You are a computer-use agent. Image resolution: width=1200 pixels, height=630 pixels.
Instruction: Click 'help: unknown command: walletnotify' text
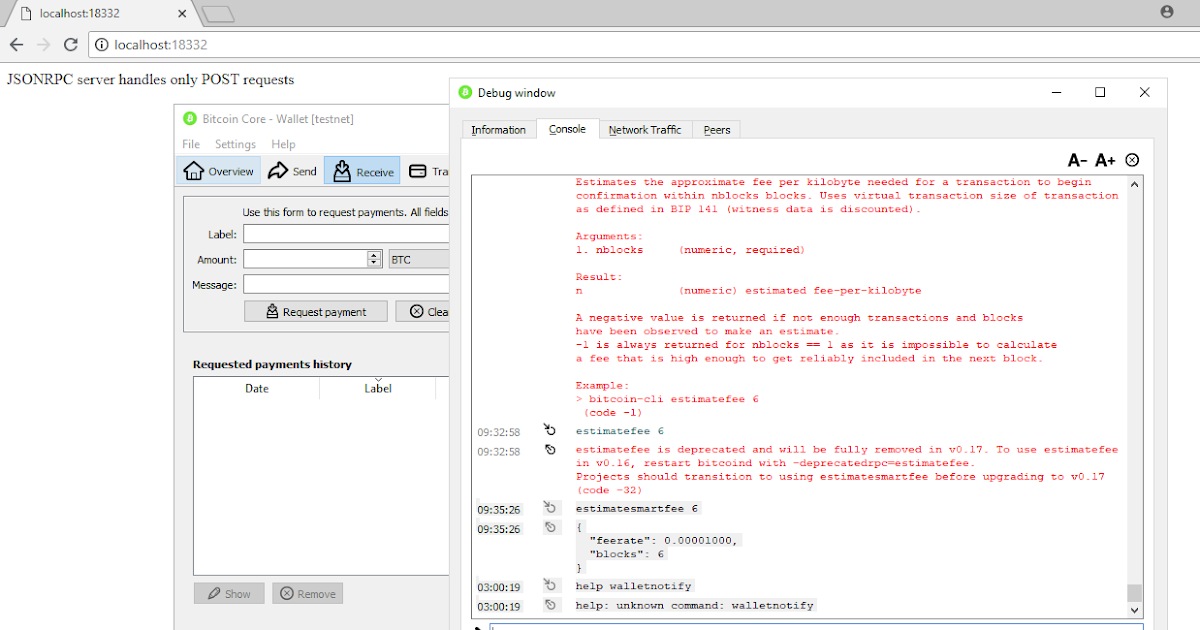coord(695,605)
